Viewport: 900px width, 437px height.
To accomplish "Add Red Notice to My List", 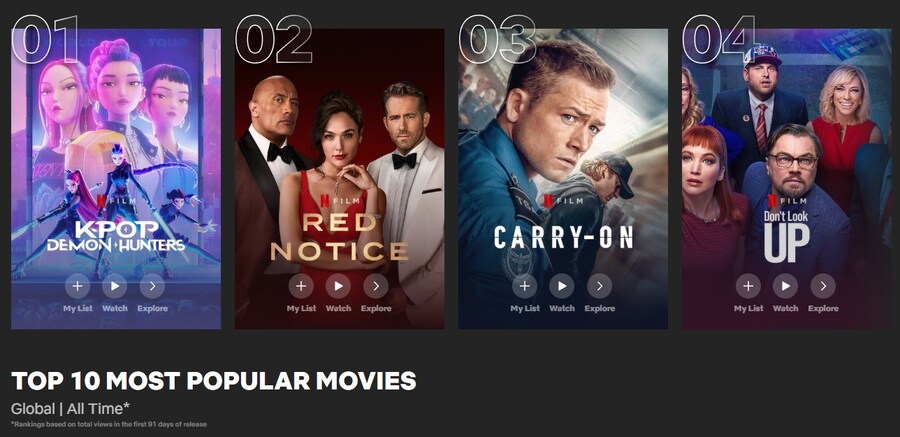I will coord(301,286).
